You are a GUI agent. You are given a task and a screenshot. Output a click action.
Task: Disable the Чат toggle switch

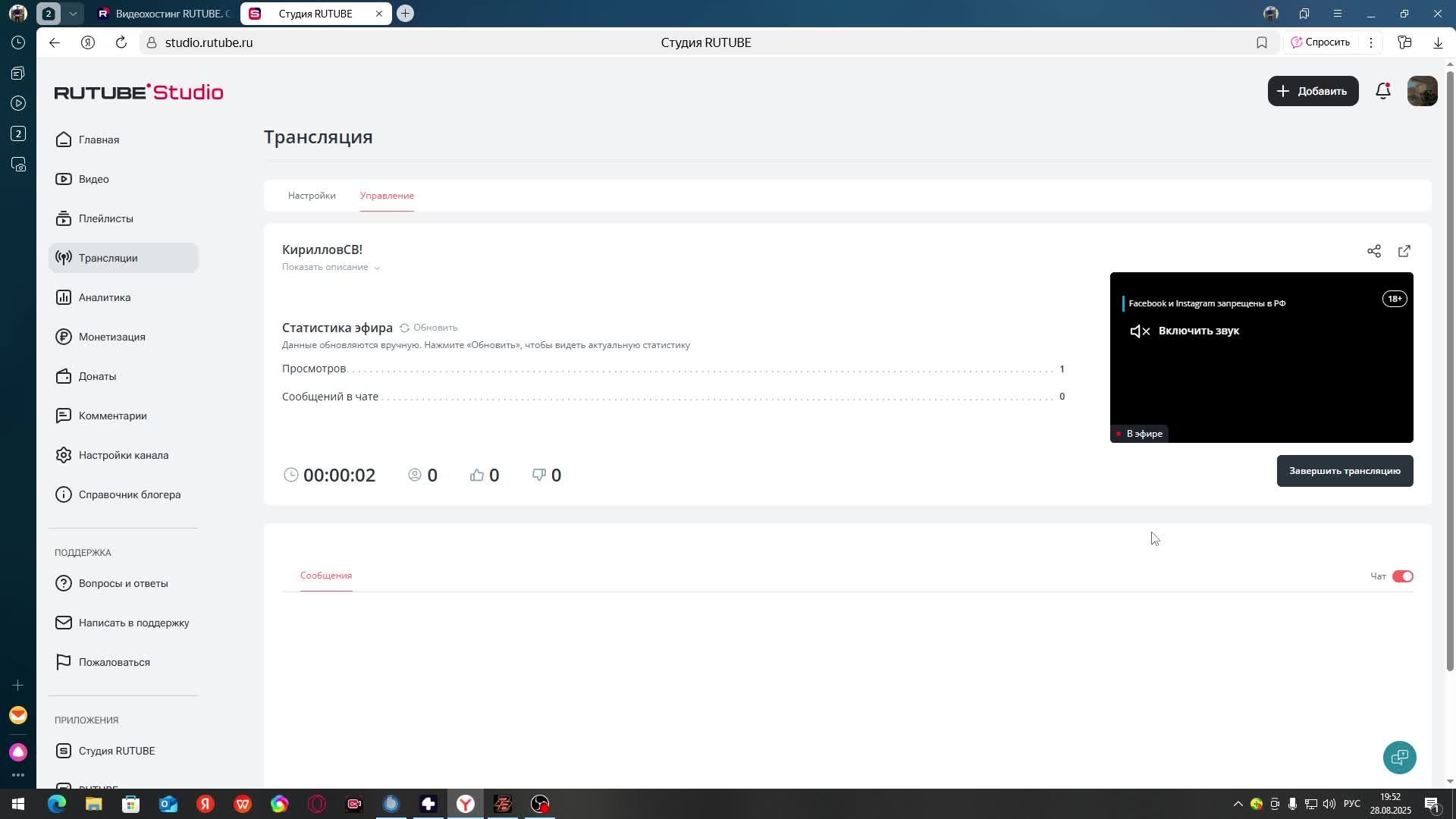tap(1402, 576)
